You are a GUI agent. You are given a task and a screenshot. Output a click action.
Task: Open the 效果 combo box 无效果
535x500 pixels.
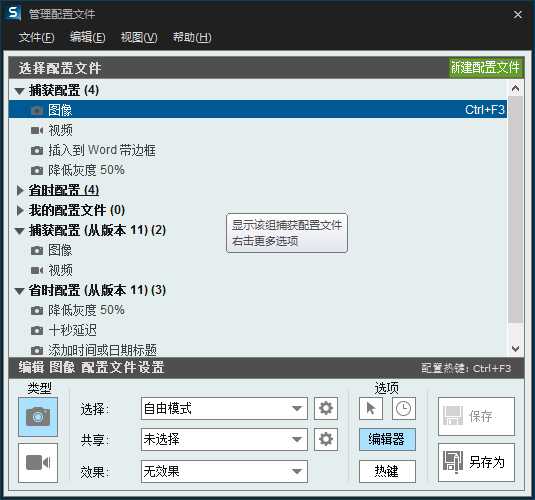[x=224, y=471]
